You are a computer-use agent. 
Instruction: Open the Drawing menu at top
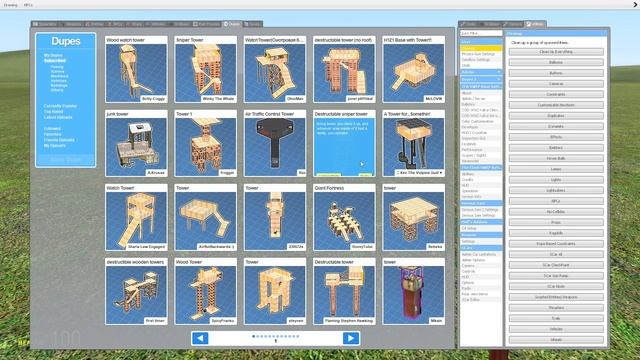pyautogui.click(x=11, y=5)
